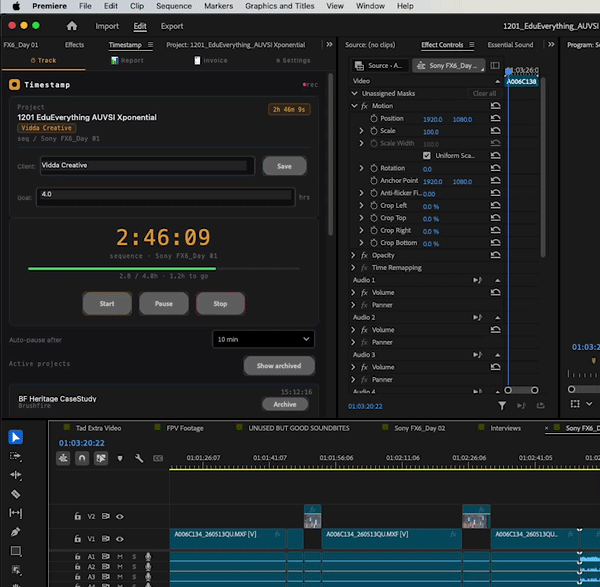Stop the Timestamp timer

point(220,303)
